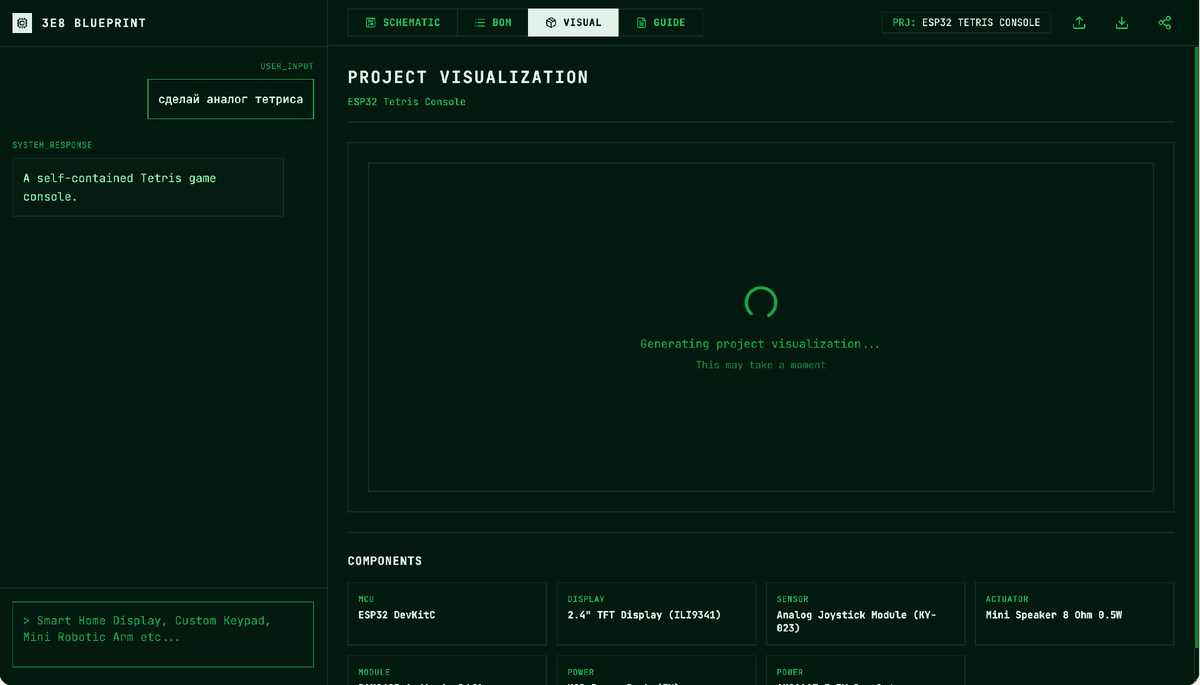Switch to the BOM tab
The height and width of the screenshot is (685, 1200).
tap(493, 22)
